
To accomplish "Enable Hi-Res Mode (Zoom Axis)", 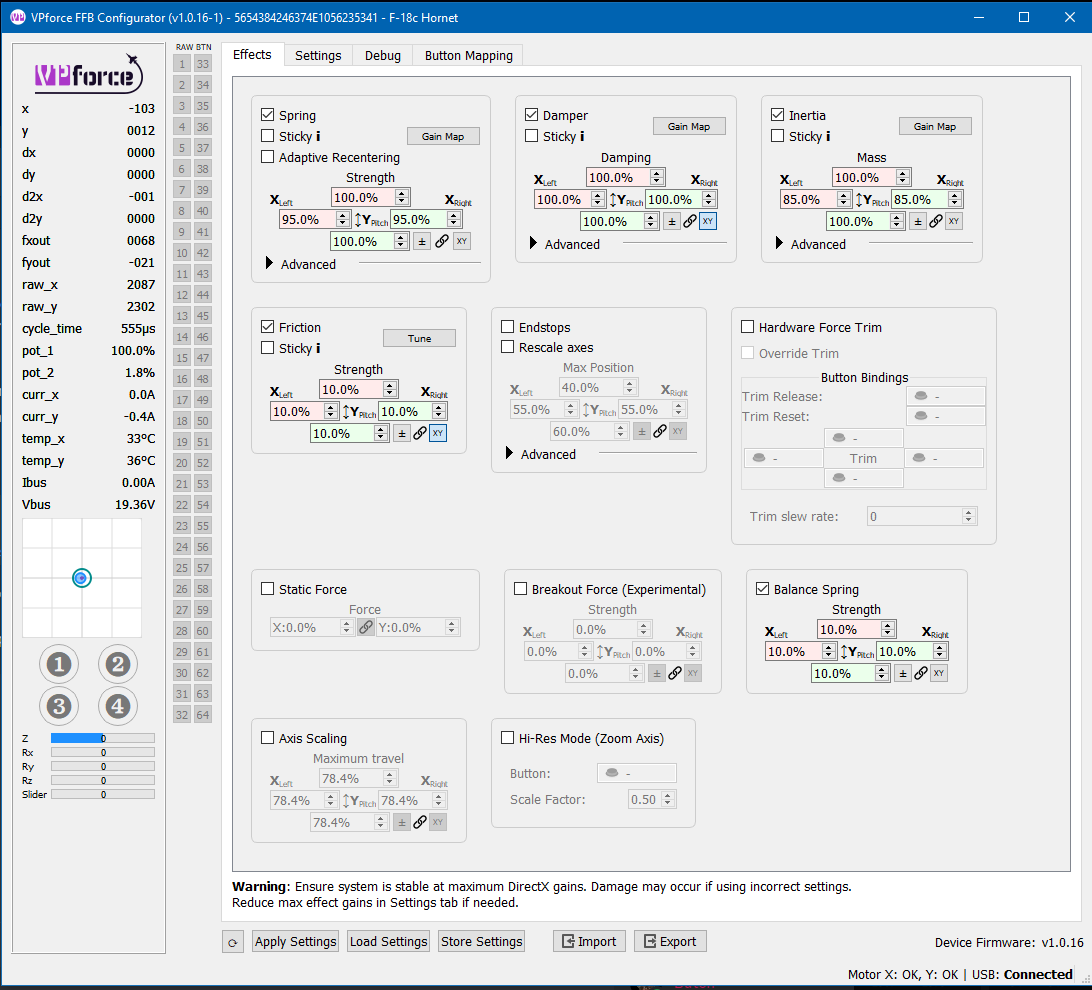I will click(508, 738).
